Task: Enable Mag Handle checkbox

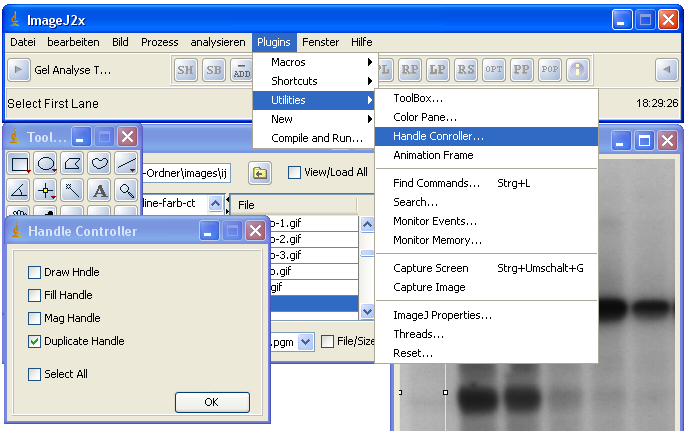Action: [34, 318]
